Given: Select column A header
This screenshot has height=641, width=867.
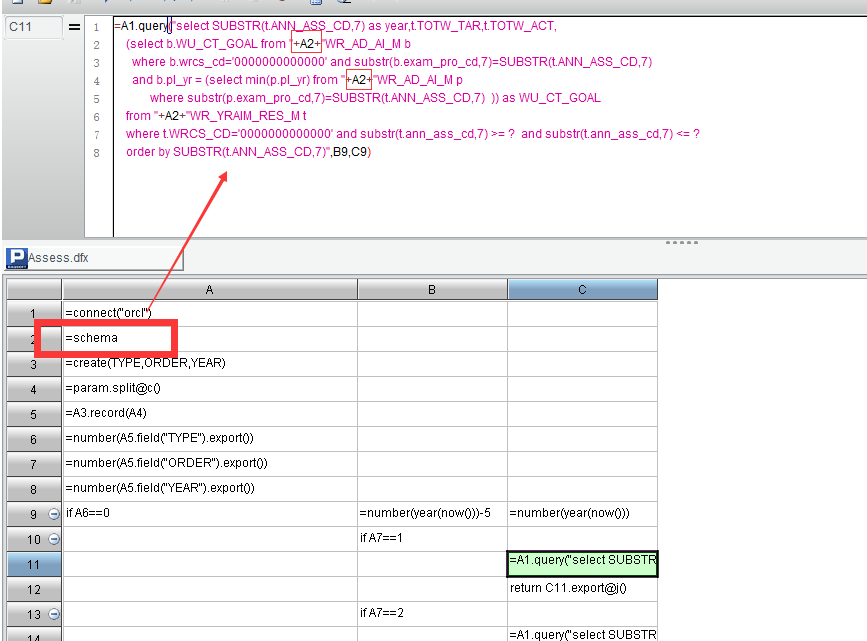Looking at the screenshot, I should (209, 289).
